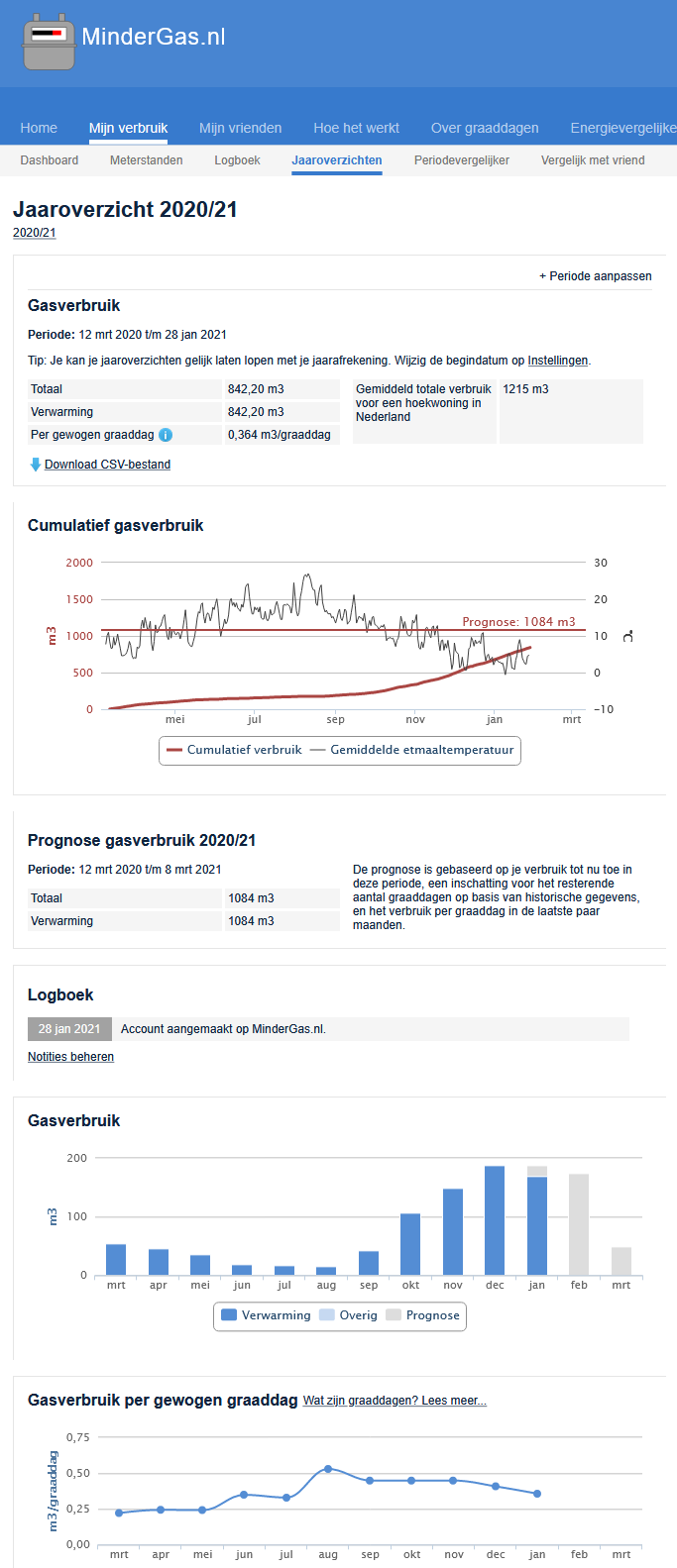Select the Logboek sub-tab
The height and width of the screenshot is (1568, 677).
click(238, 160)
